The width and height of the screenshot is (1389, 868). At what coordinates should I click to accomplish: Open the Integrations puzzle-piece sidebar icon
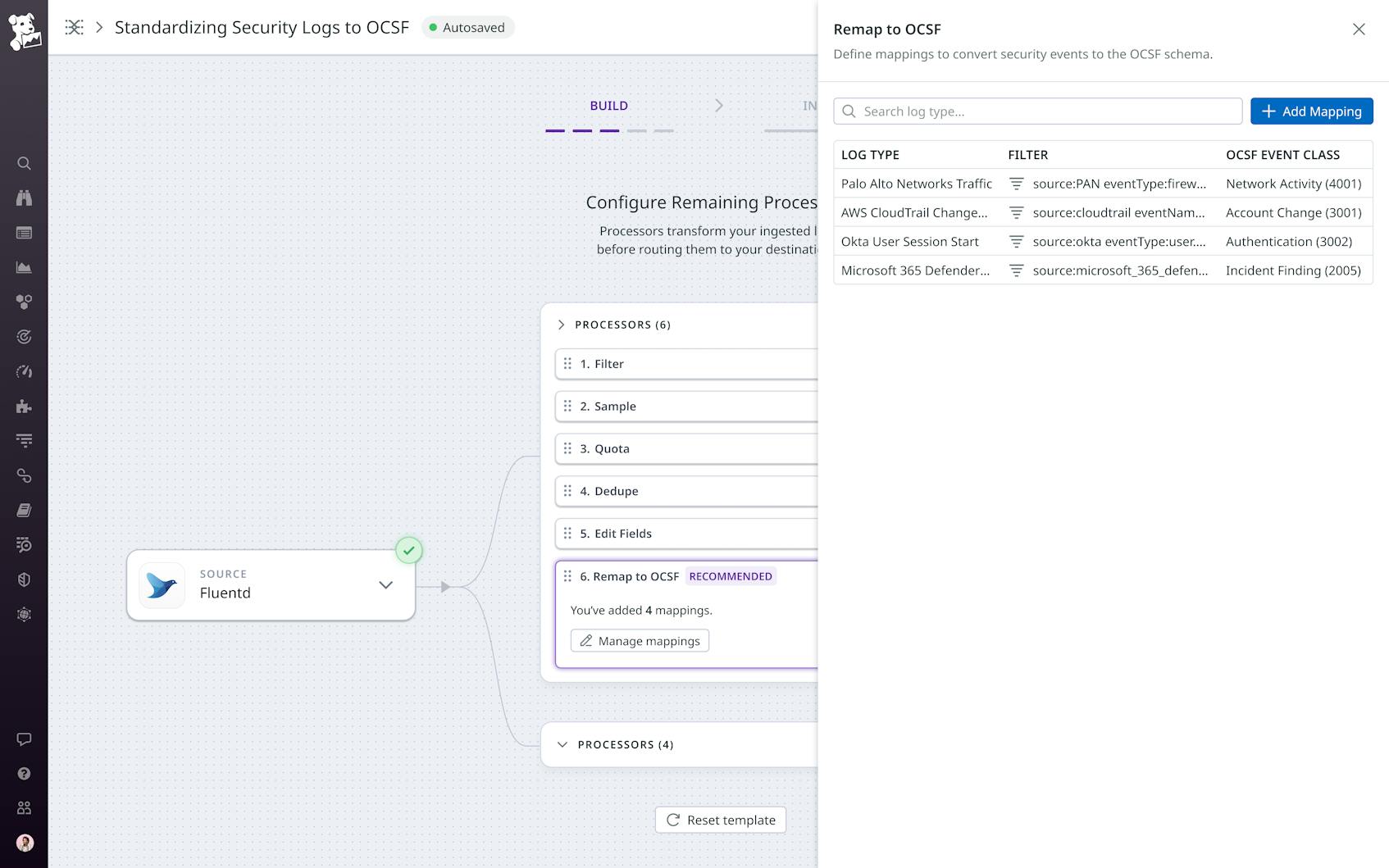tap(24, 406)
